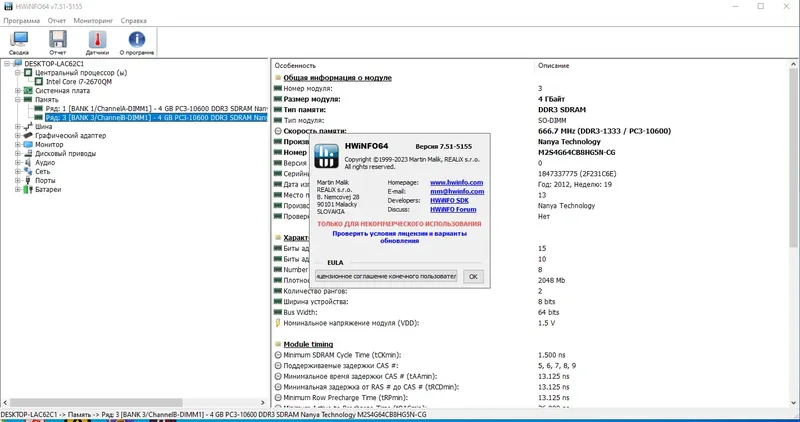Click the M2S4G64CB8HG5N-CG part number value

[x=579, y=153]
